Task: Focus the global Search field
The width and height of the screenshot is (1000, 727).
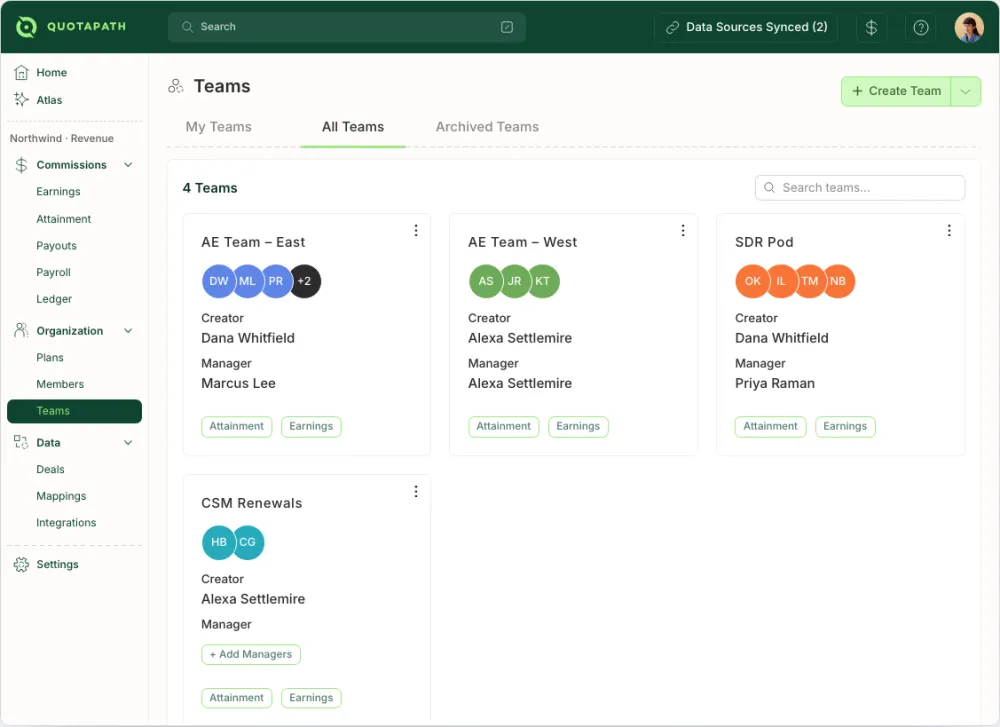Action: point(347,27)
